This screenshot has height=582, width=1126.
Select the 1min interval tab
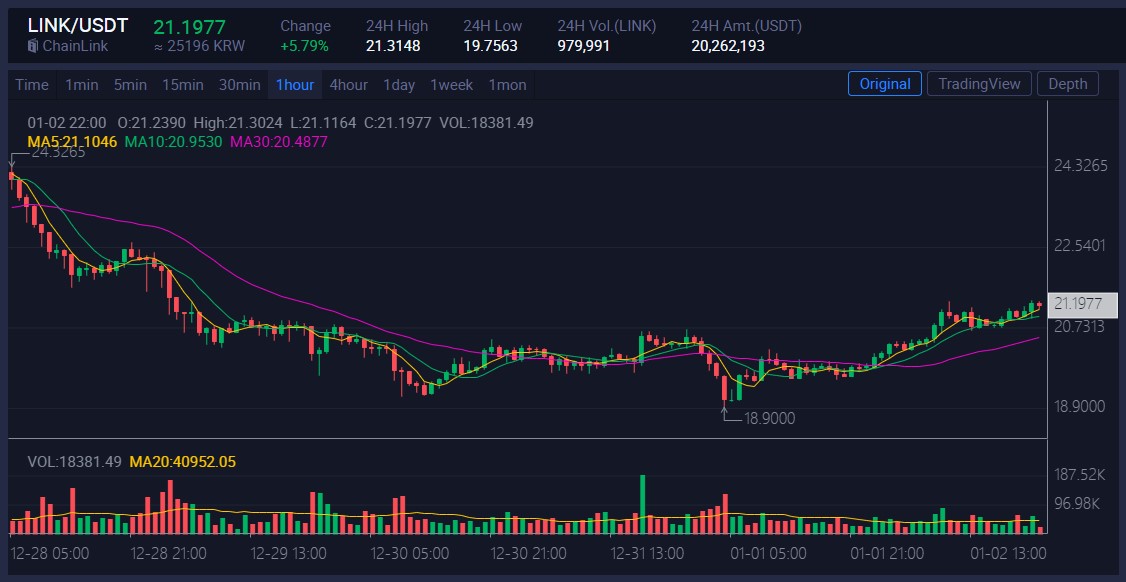click(x=81, y=85)
